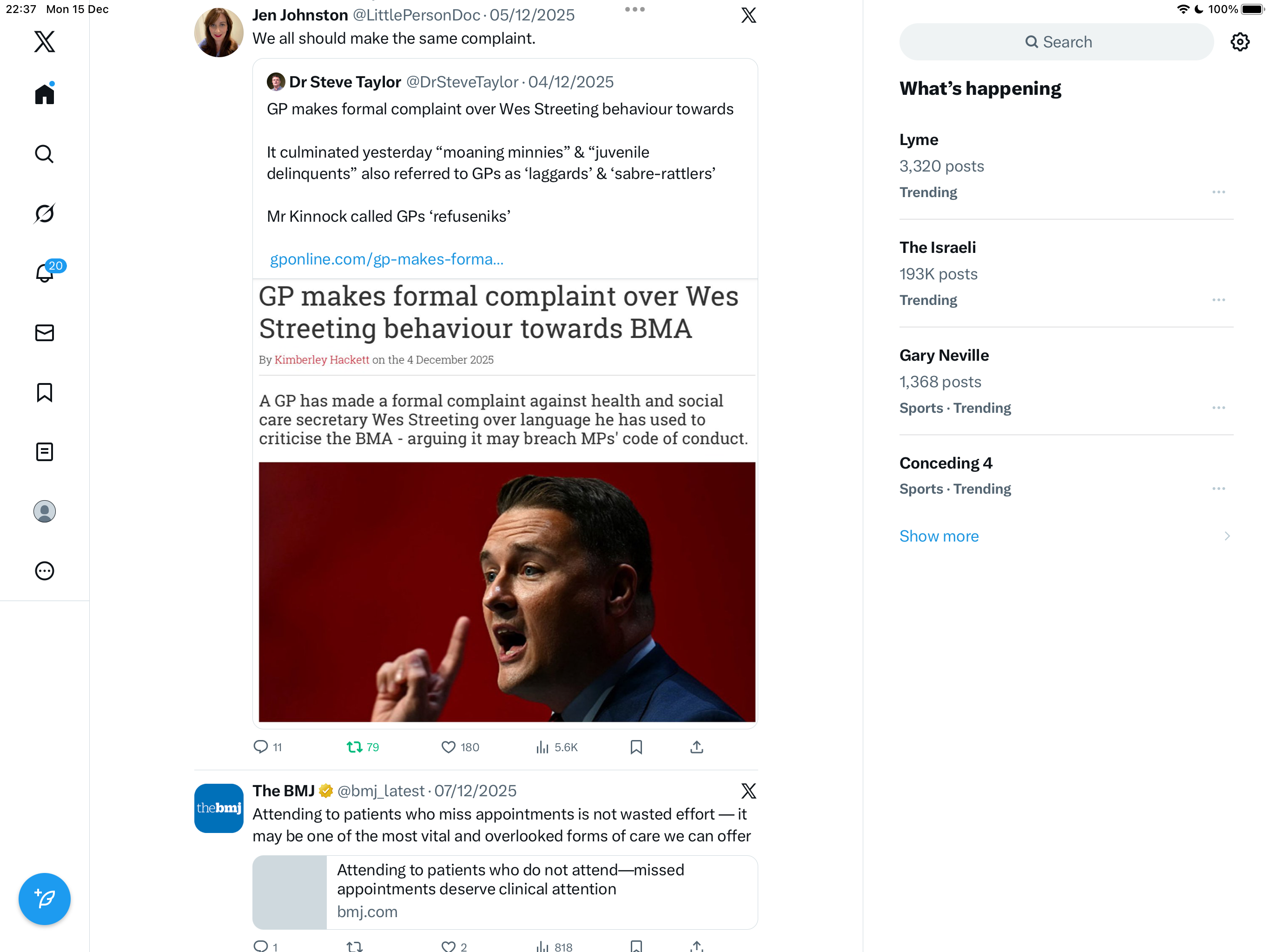
Task: Share Jen Johnston's post
Action: point(696,747)
